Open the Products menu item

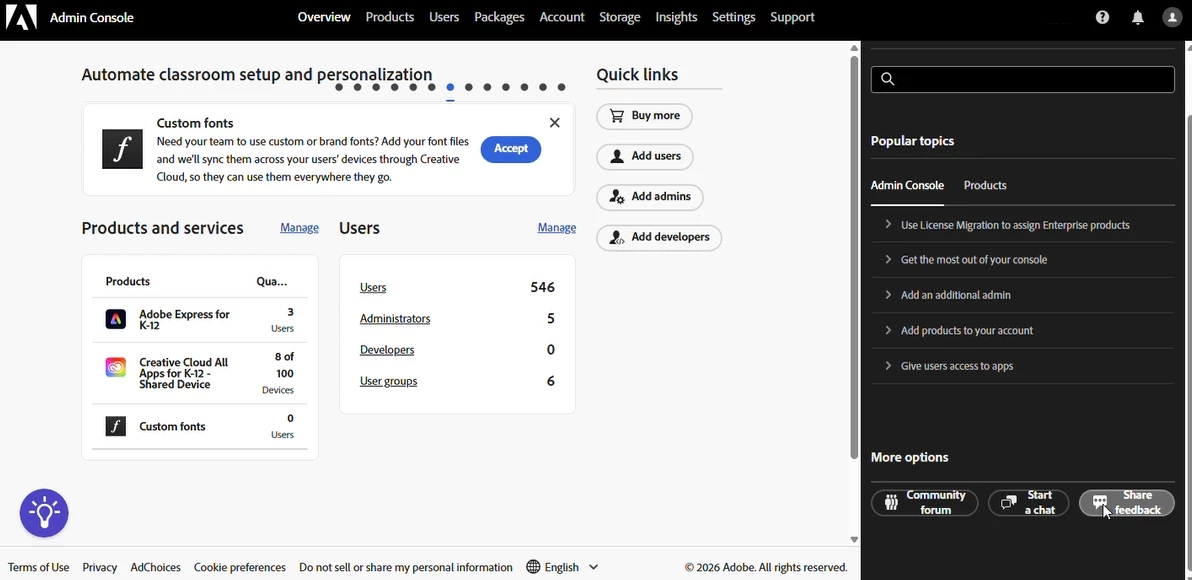pos(389,17)
